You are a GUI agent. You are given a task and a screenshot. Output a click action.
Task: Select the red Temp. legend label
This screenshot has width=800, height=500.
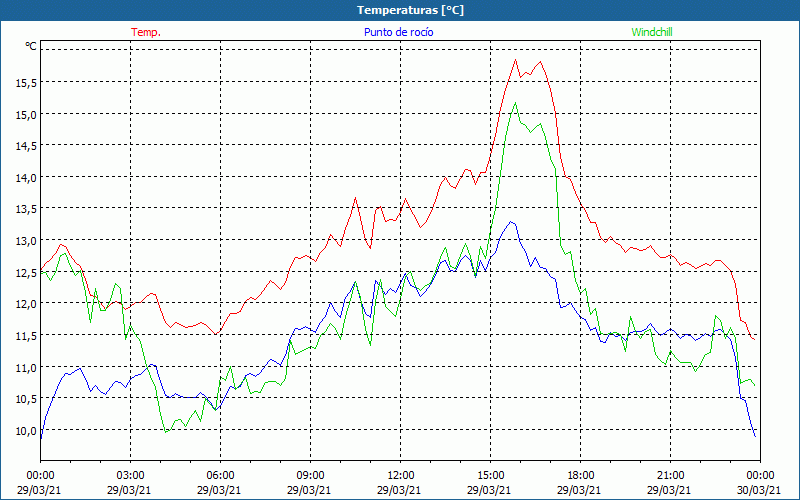tap(146, 32)
